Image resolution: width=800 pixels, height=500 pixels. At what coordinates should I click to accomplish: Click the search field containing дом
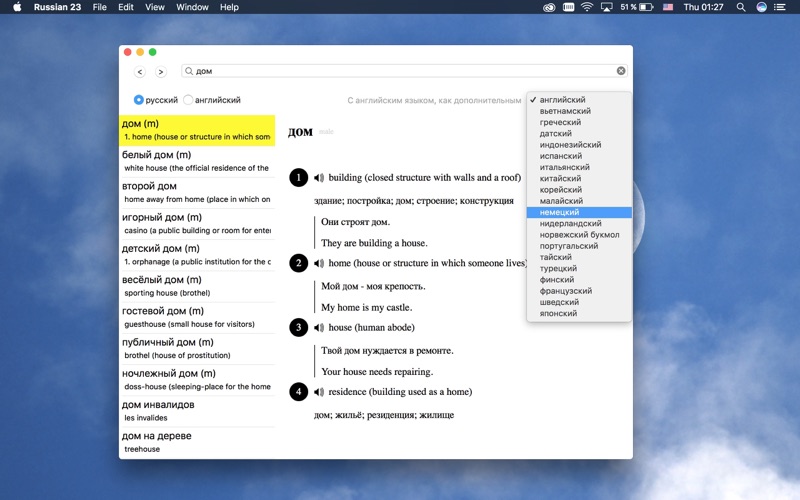pos(404,71)
